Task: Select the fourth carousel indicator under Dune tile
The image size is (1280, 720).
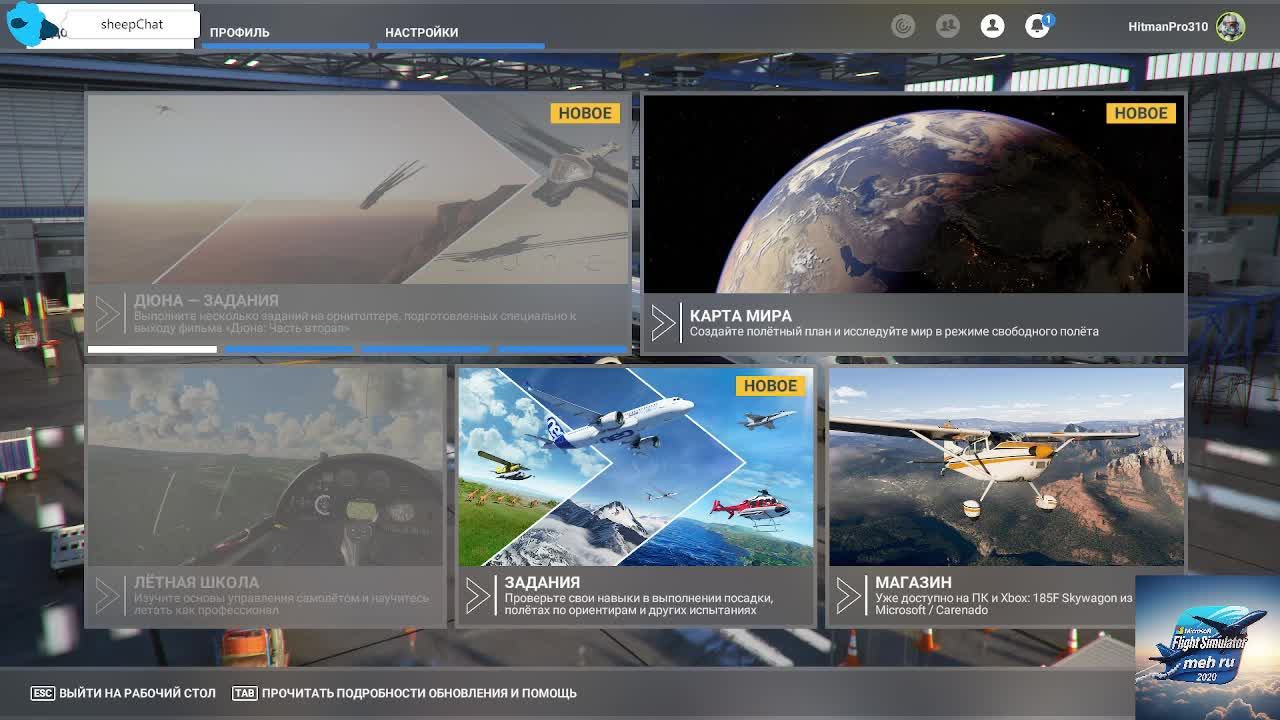Action: [563, 349]
